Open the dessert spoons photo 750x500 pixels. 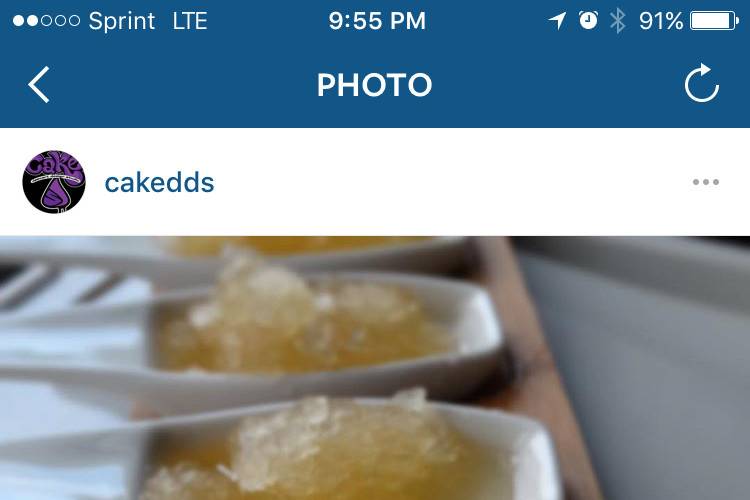point(375,368)
